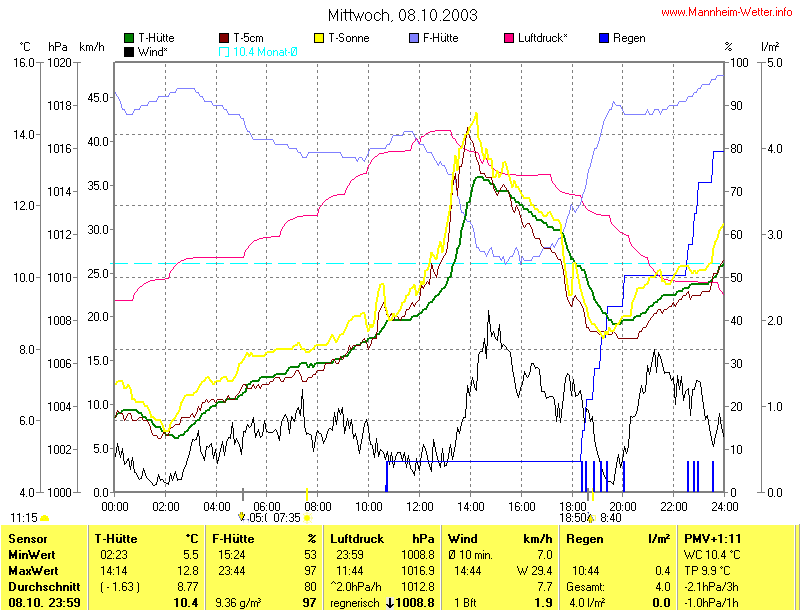Click the sunset sun icon near 18:50
This screenshot has width=800, height=610.
click(590, 518)
